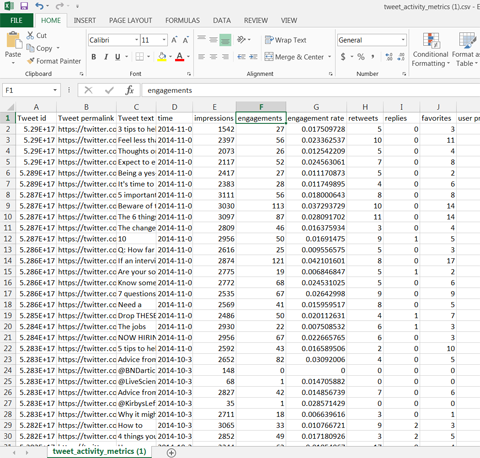Click Decrease Decimal icon
The height and width of the screenshot is (458, 480).
tap(401, 57)
